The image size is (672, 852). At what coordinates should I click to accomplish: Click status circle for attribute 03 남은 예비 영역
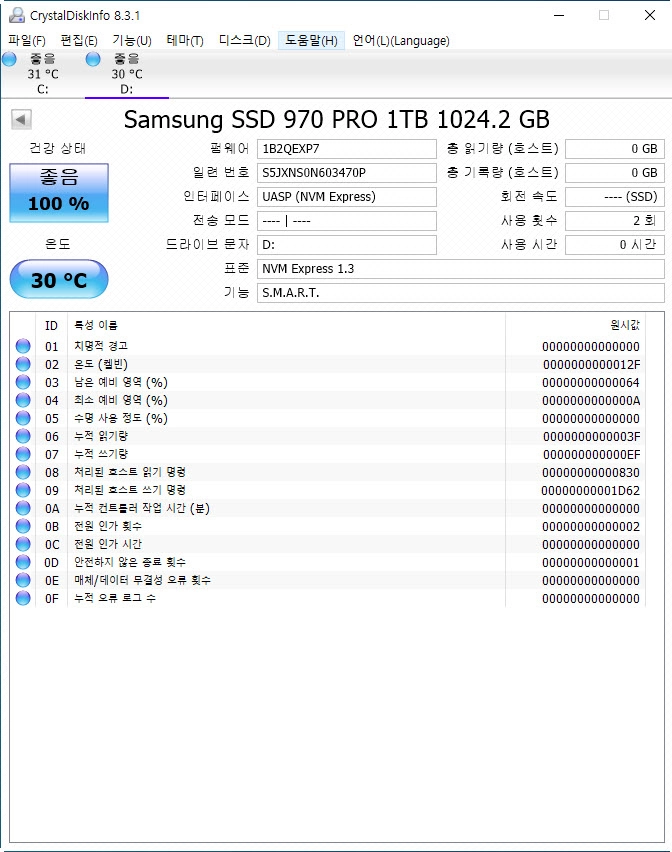(23, 382)
